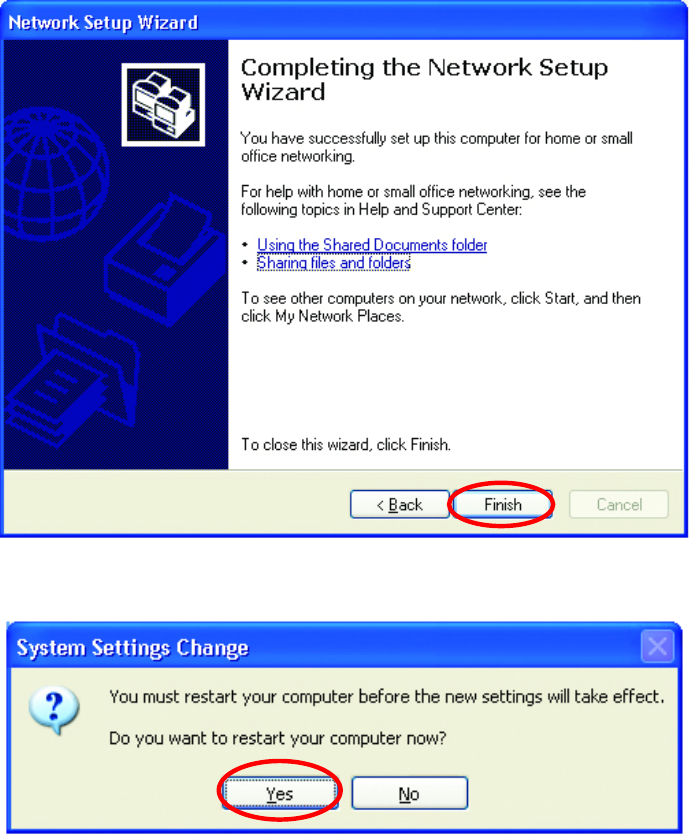
Task: Click the 'successfully set up' paragraph
Action: [x=437, y=148]
